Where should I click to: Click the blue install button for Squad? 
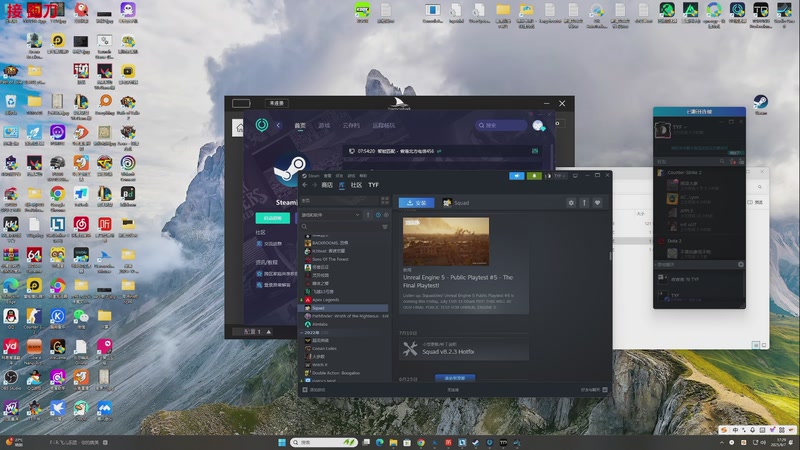(x=416, y=203)
